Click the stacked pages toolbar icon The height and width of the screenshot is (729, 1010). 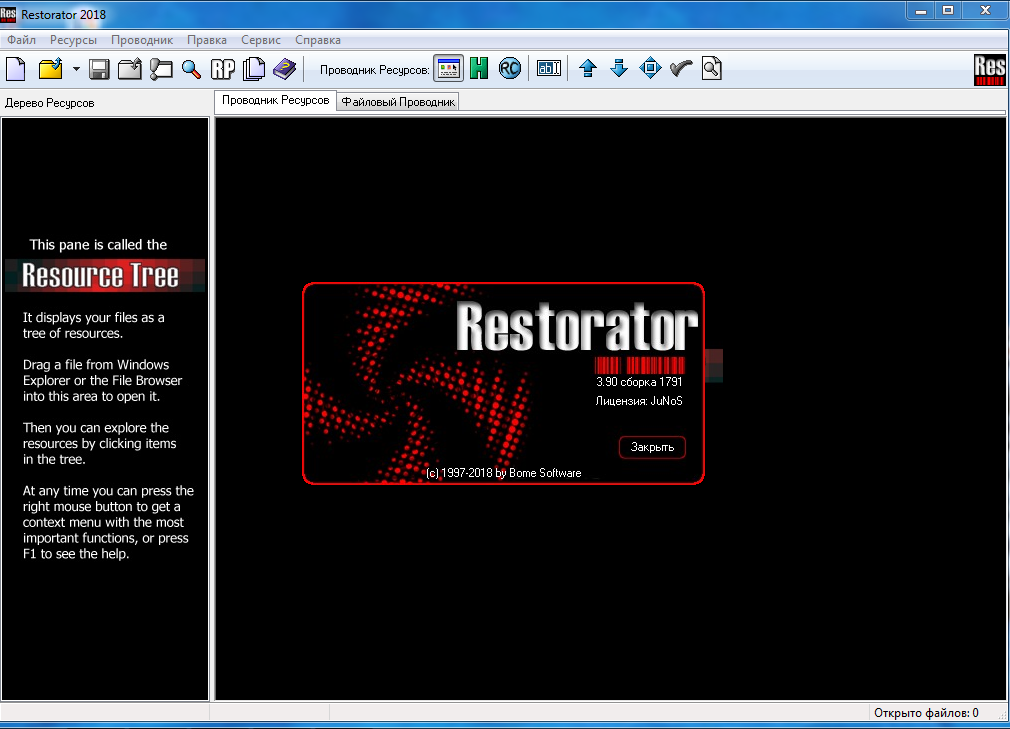point(254,68)
